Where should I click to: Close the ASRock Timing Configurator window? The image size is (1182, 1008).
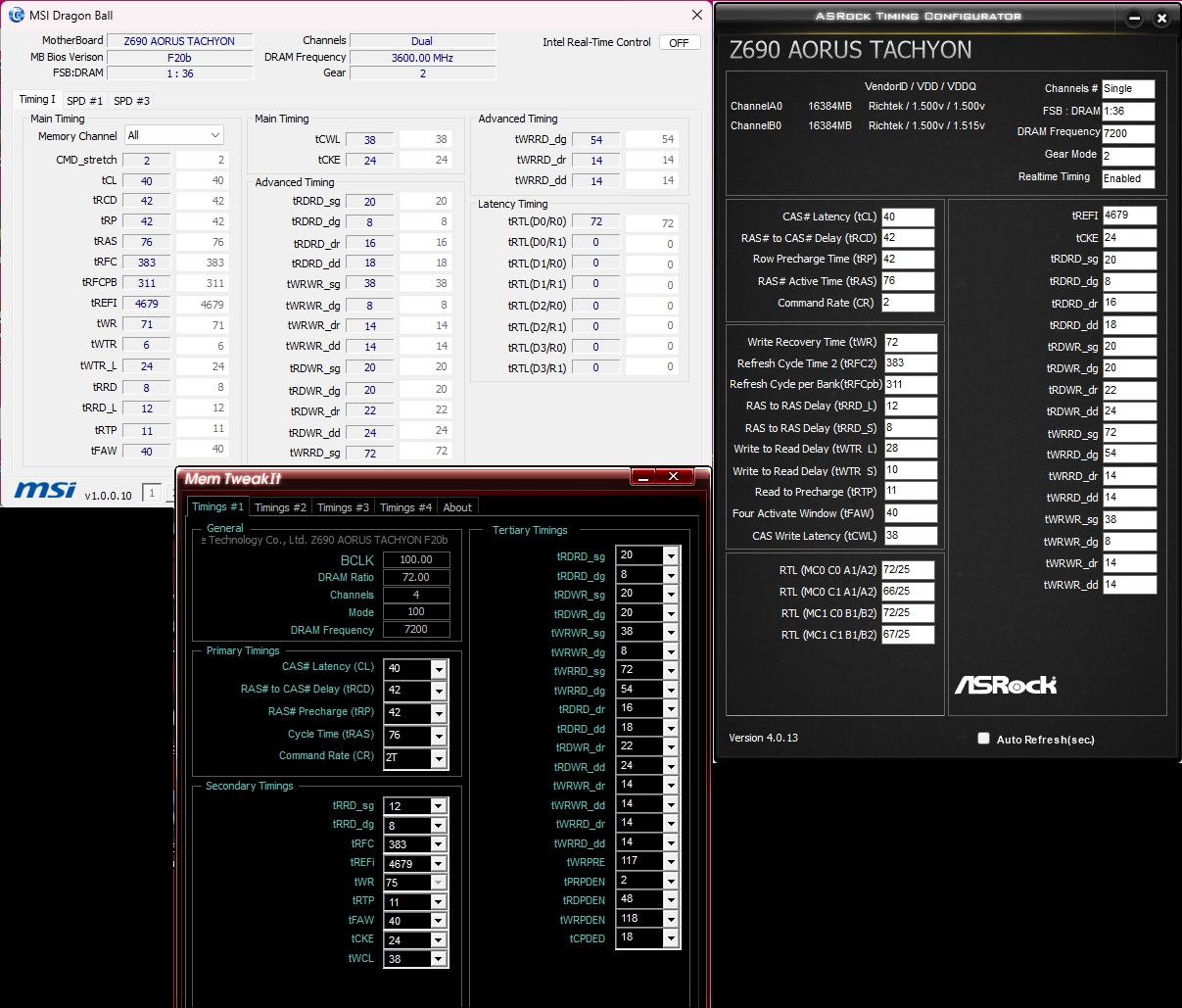(x=1161, y=18)
